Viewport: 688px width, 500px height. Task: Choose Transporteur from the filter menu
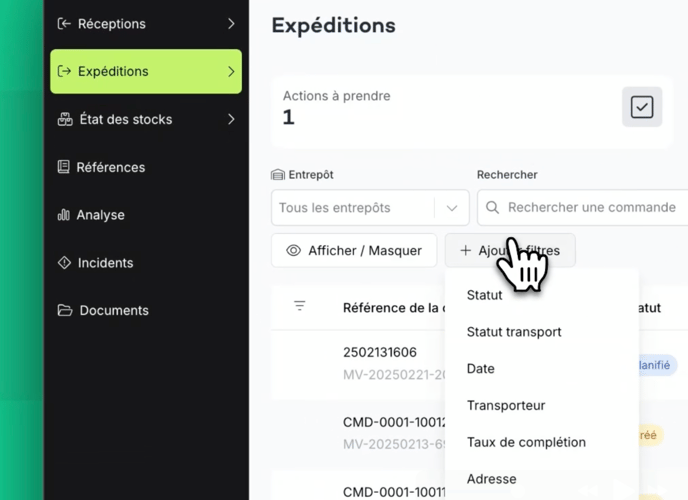(x=506, y=405)
